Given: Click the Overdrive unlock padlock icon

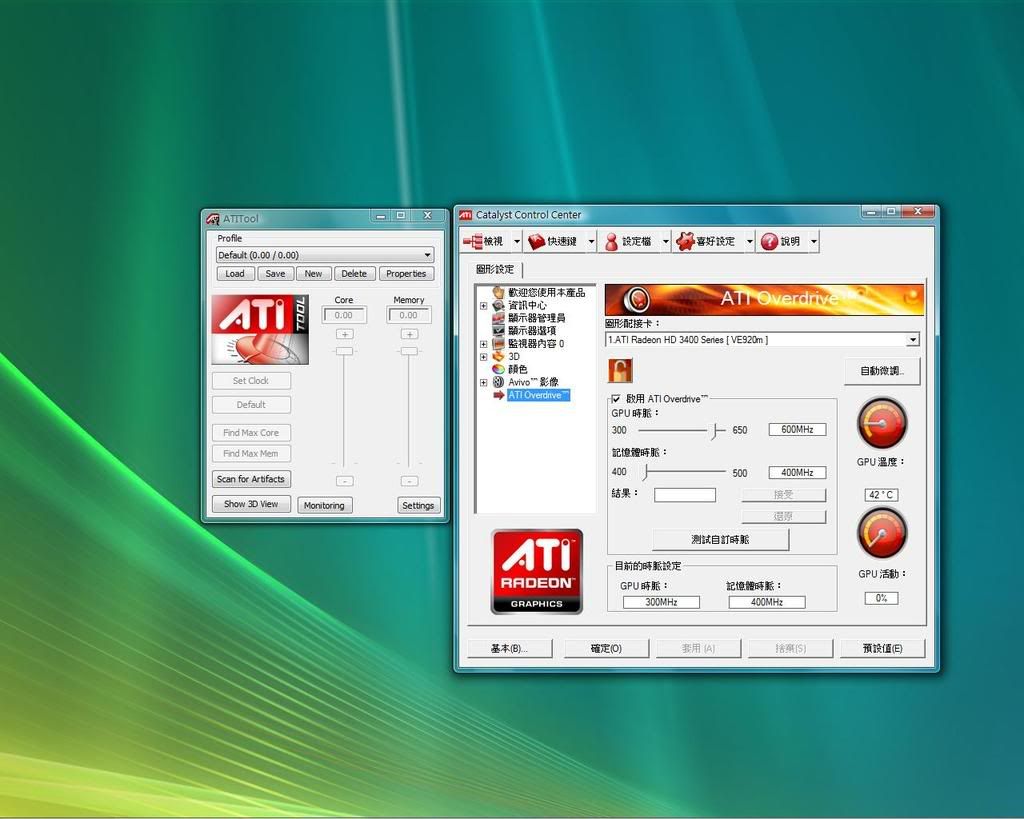Looking at the screenshot, I should click(x=620, y=370).
